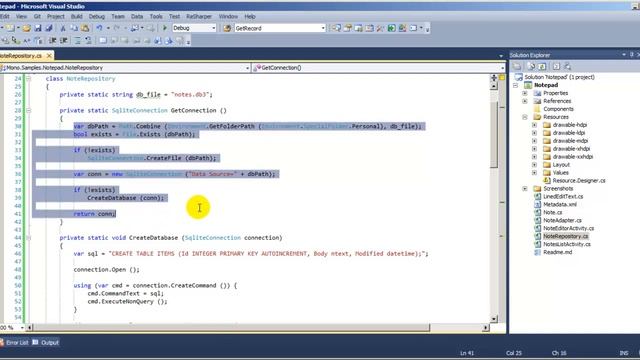The height and width of the screenshot is (360, 640).
Task: Select NoteEditorActivity.cs file
Action: [x=569, y=228]
